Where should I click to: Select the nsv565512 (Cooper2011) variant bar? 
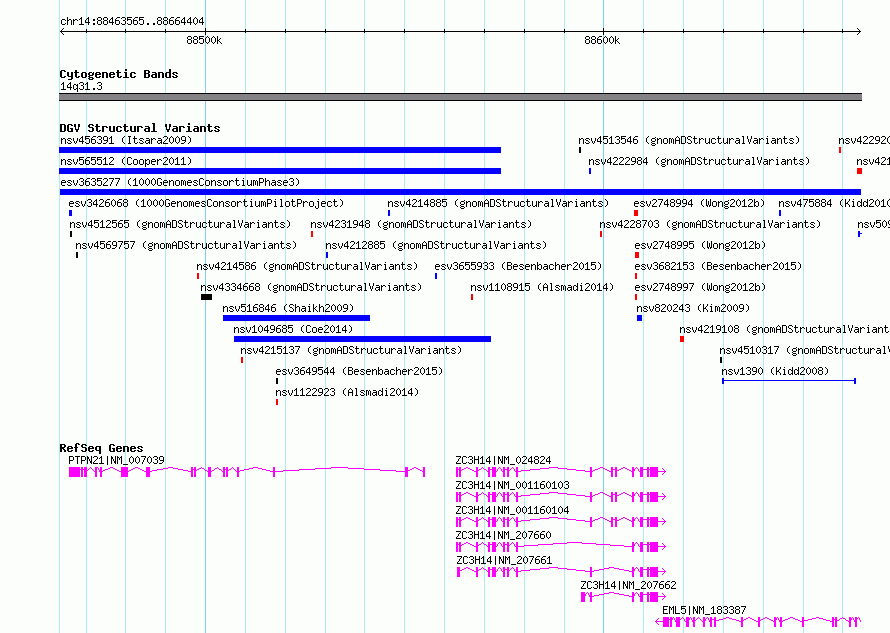280,171
